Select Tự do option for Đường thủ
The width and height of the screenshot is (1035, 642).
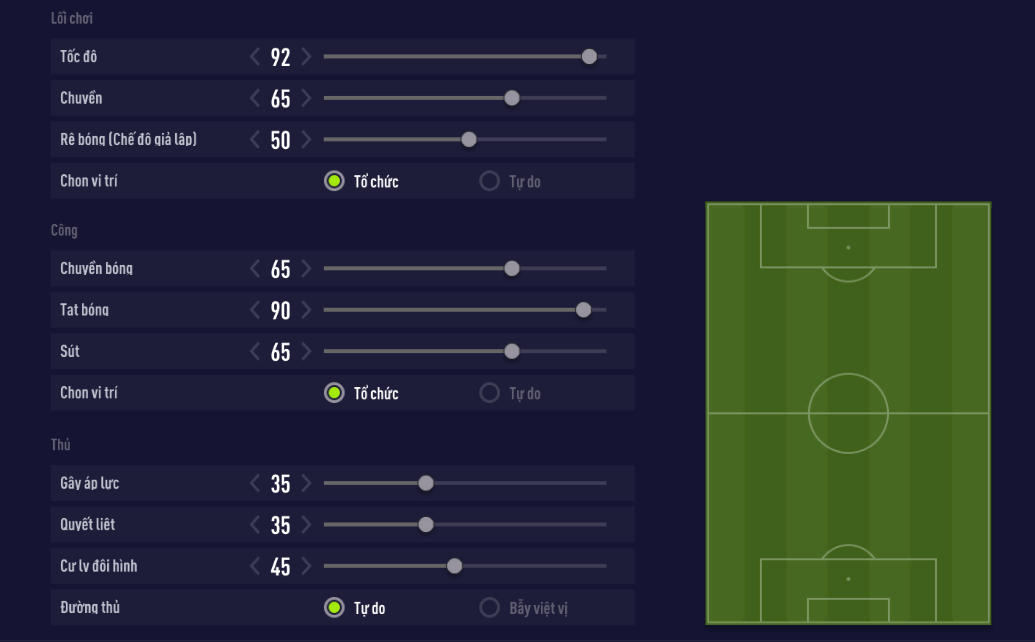(x=334, y=608)
